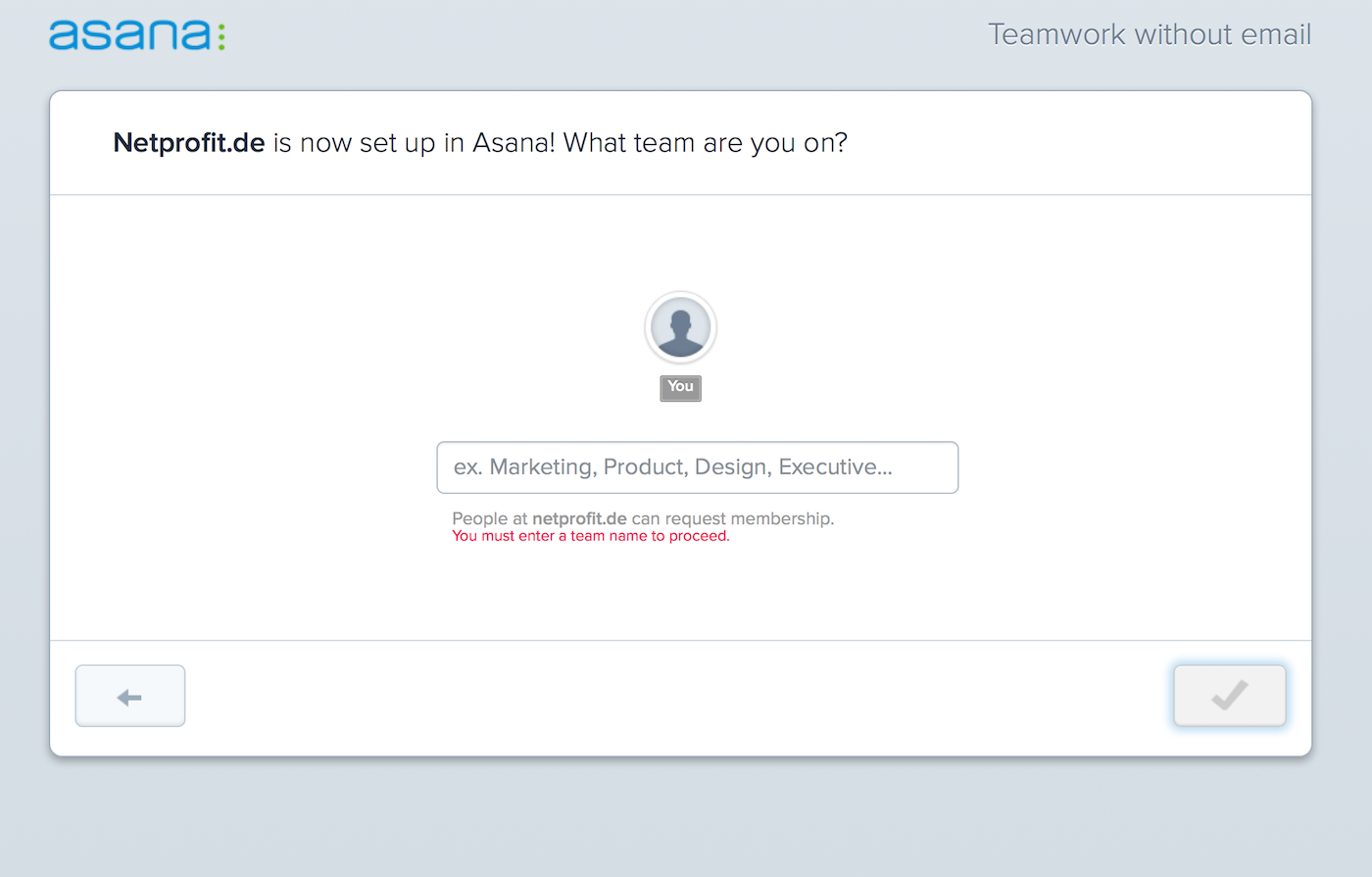
Task: Focus the team name input field
Action: click(698, 467)
